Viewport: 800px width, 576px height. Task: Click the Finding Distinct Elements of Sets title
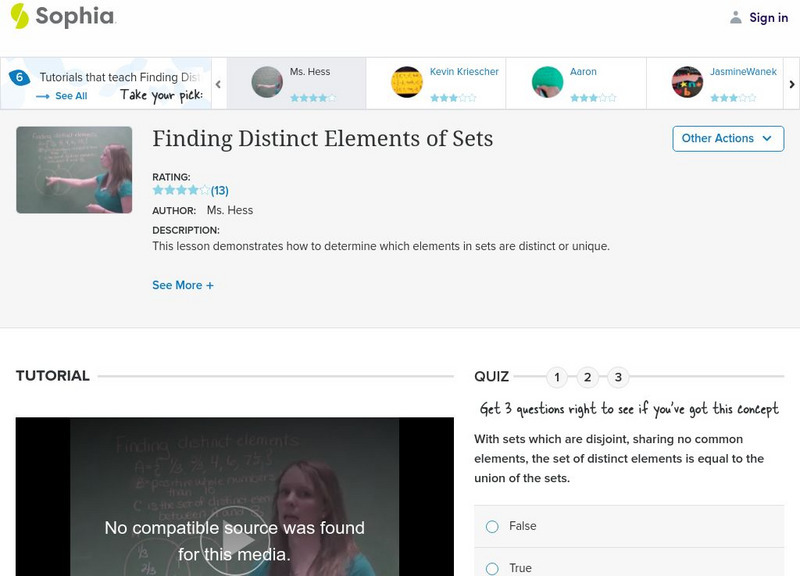click(322, 139)
